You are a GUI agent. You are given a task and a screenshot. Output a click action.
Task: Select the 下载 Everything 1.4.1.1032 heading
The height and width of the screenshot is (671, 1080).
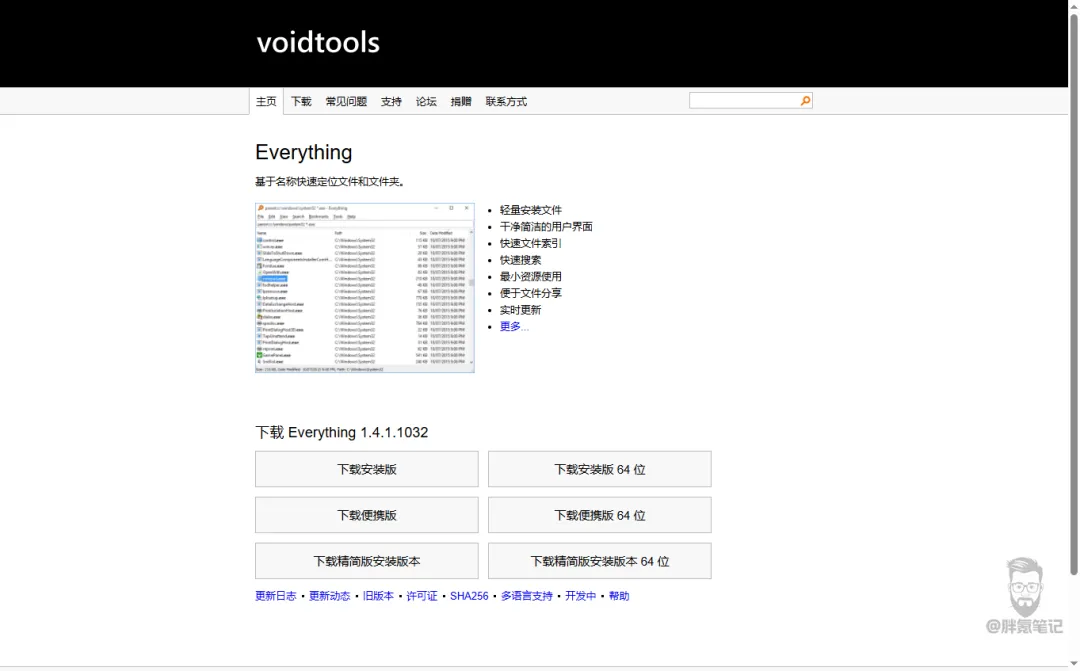point(342,433)
